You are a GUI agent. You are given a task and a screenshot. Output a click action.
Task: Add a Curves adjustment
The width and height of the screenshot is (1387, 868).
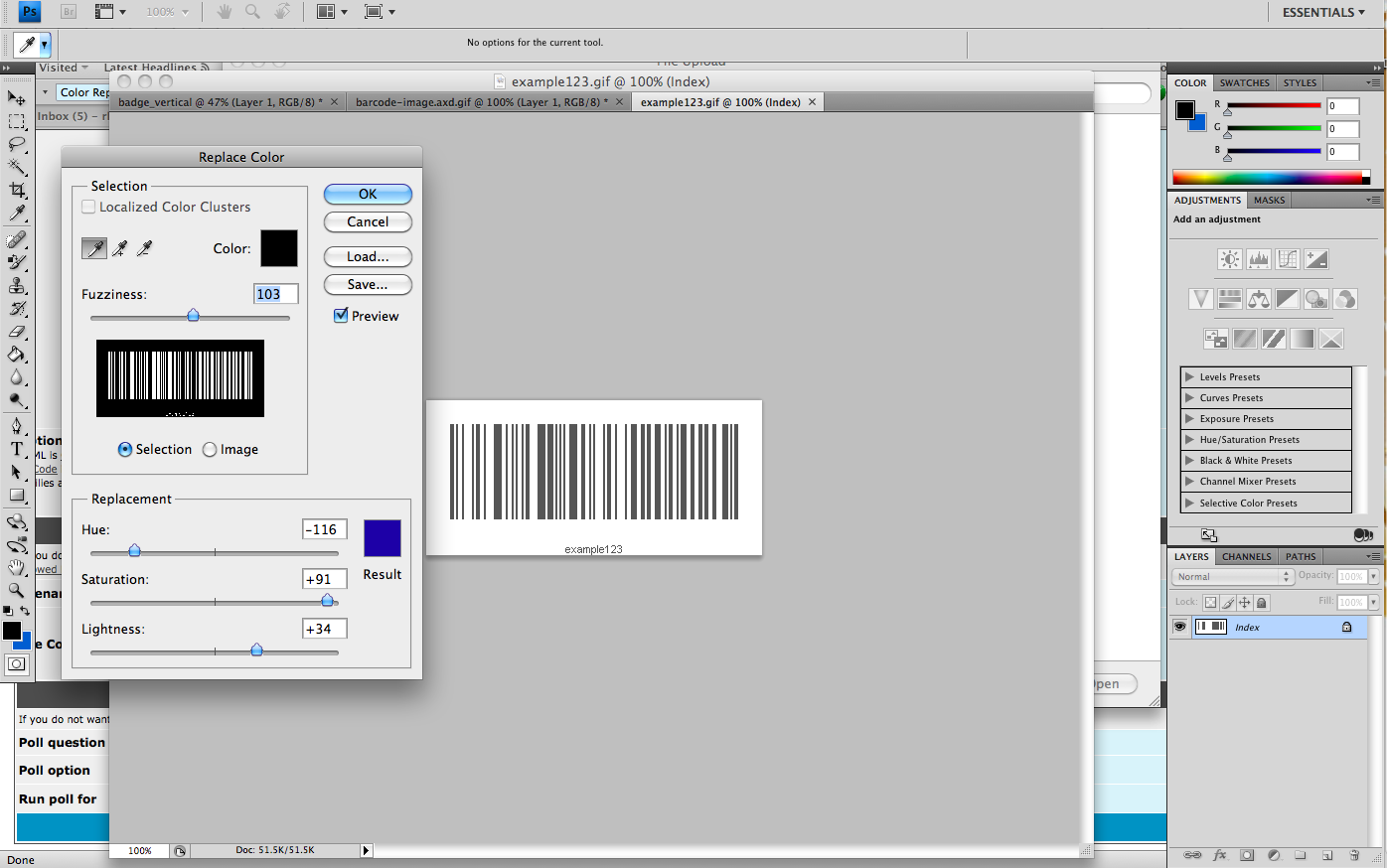pos(1288,259)
